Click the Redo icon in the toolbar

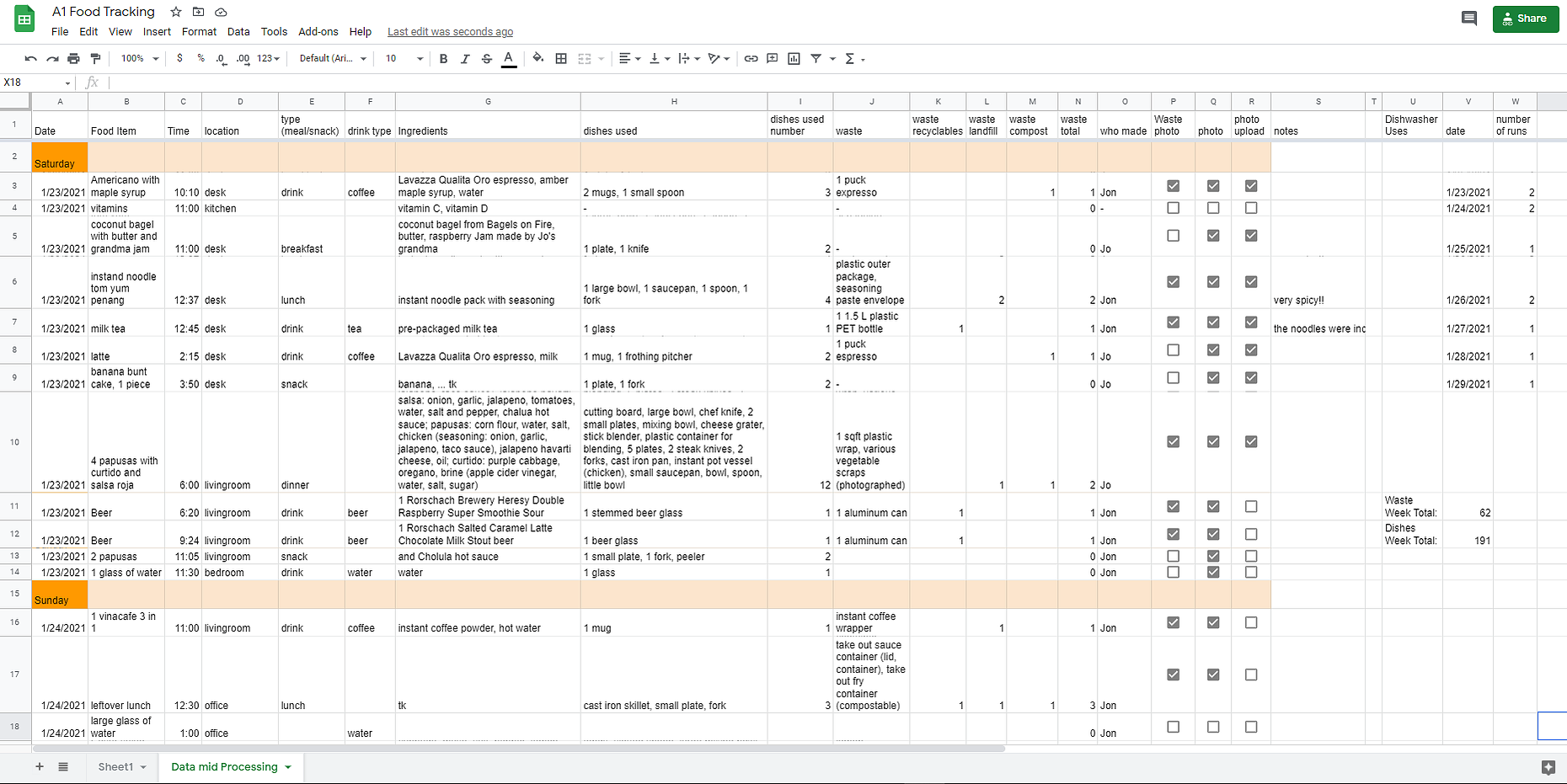[x=52, y=59]
